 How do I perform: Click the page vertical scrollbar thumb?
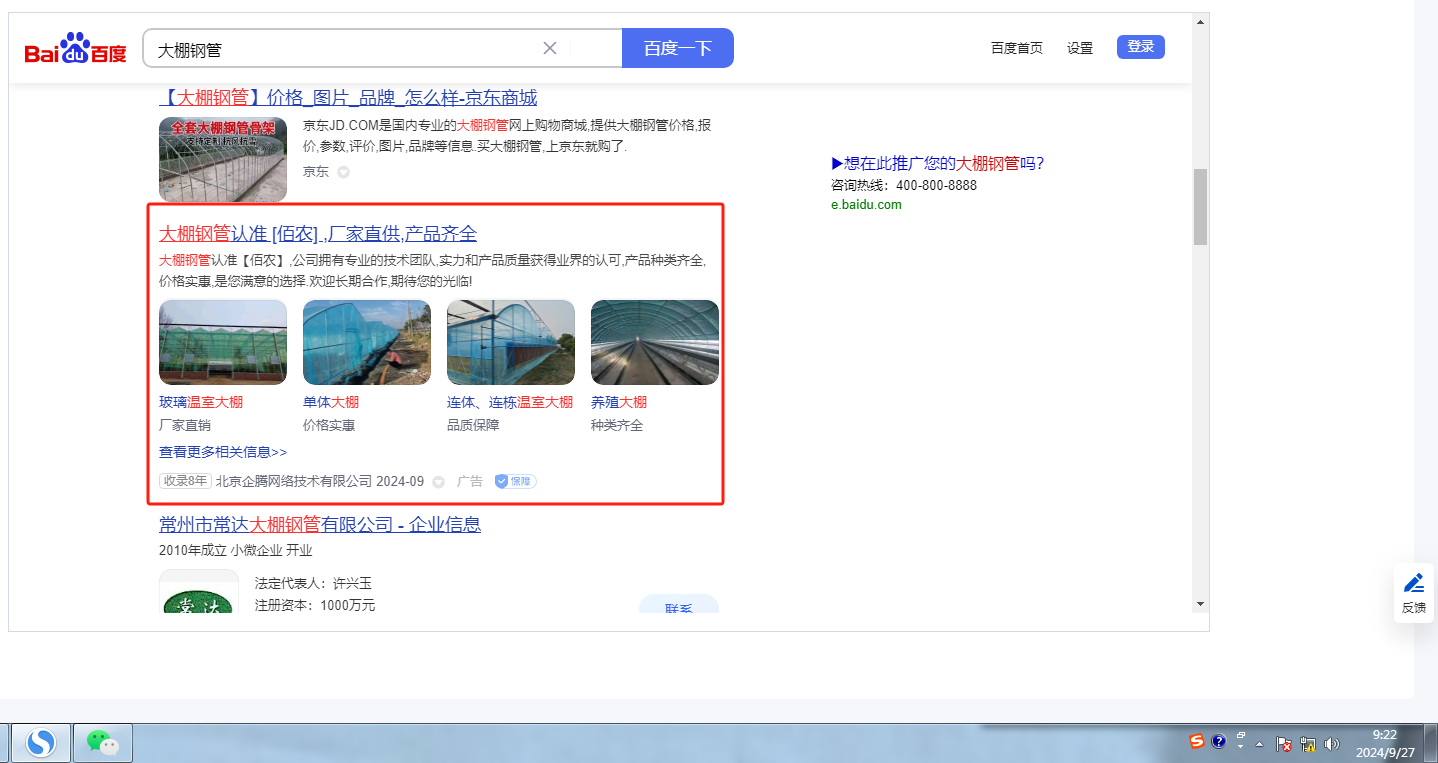click(1200, 207)
